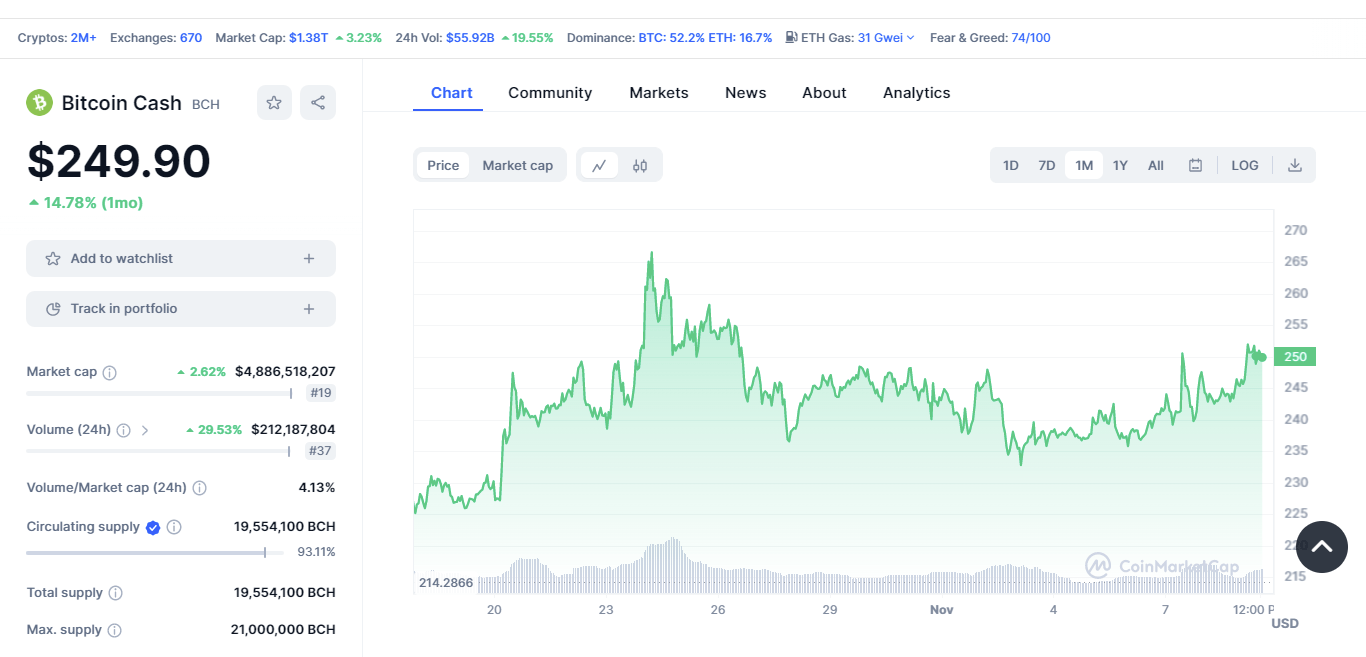Click plus icon on Track in portfolio
Screen dimensions: 1366x657
click(x=309, y=309)
